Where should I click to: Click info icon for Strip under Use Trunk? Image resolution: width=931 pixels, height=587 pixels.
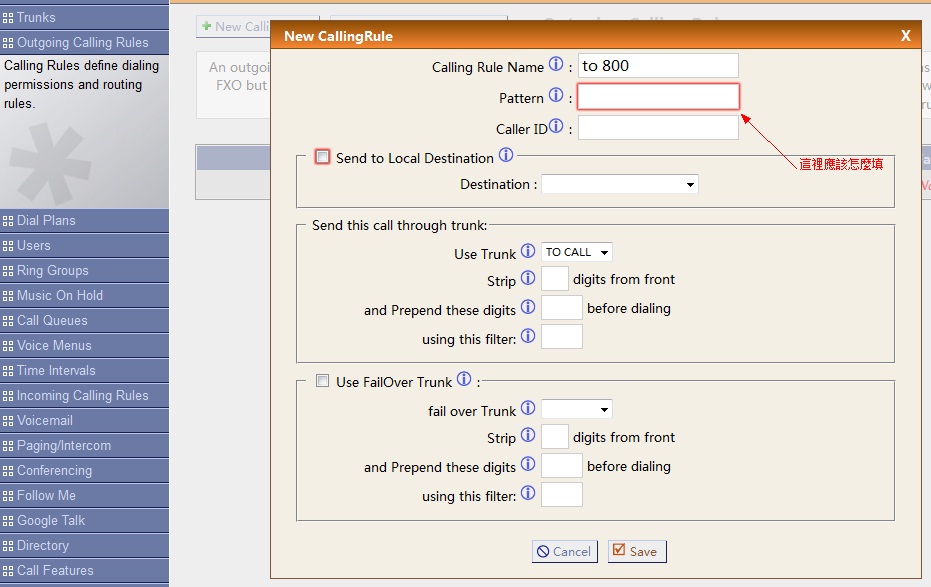click(x=528, y=278)
